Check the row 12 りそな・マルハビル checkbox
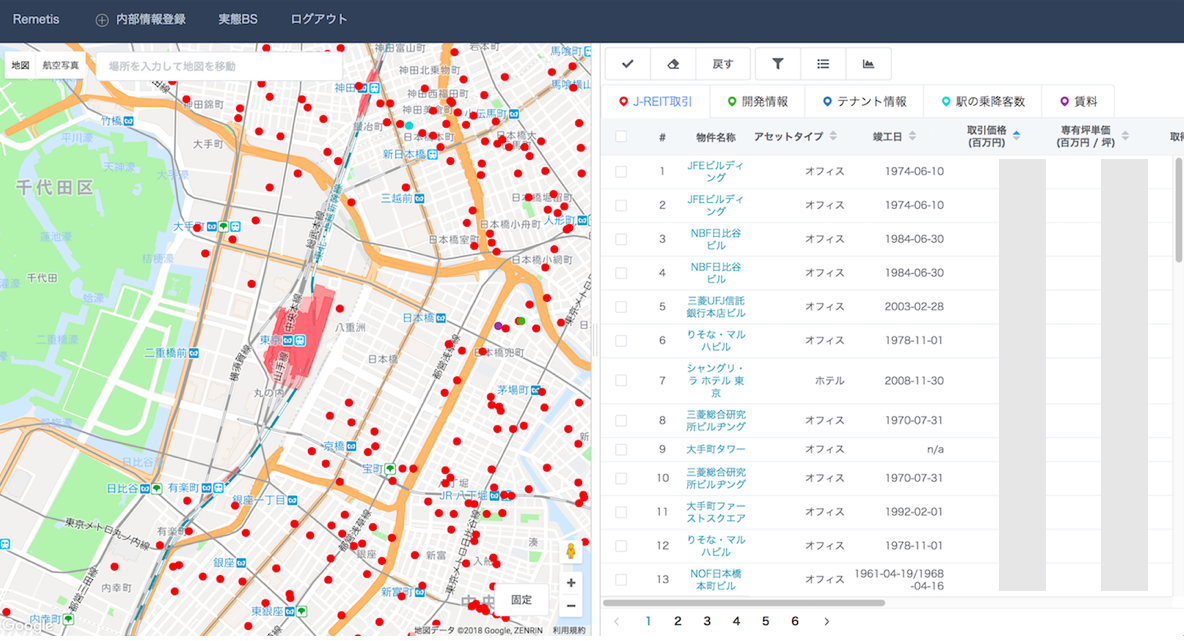This screenshot has width=1184, height=641. click(621, 546)
